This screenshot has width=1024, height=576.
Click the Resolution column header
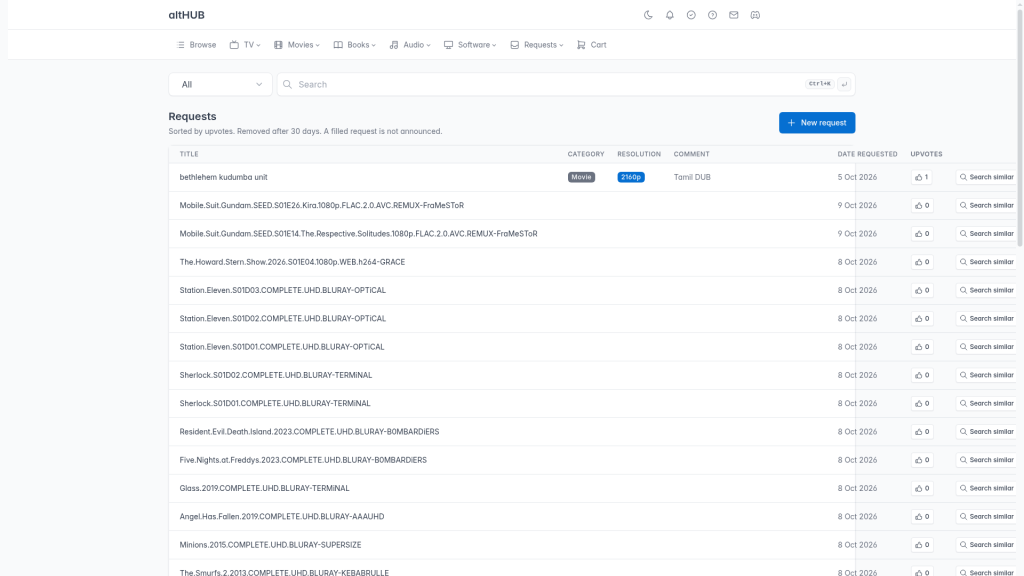click(639, 154)
